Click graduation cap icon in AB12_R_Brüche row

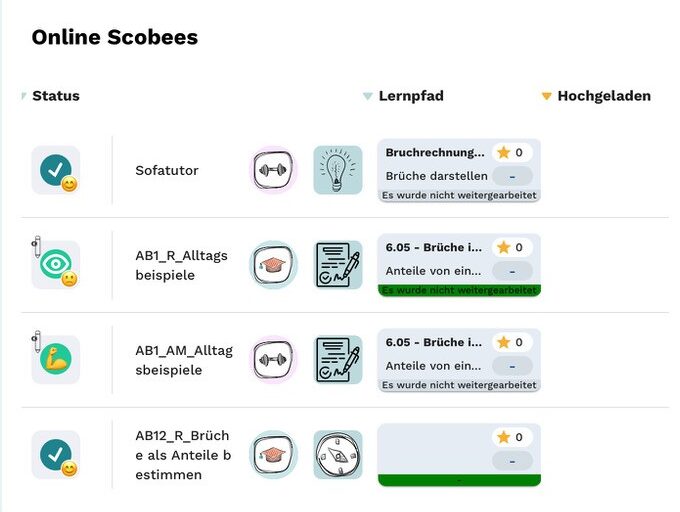pos(273,455)
